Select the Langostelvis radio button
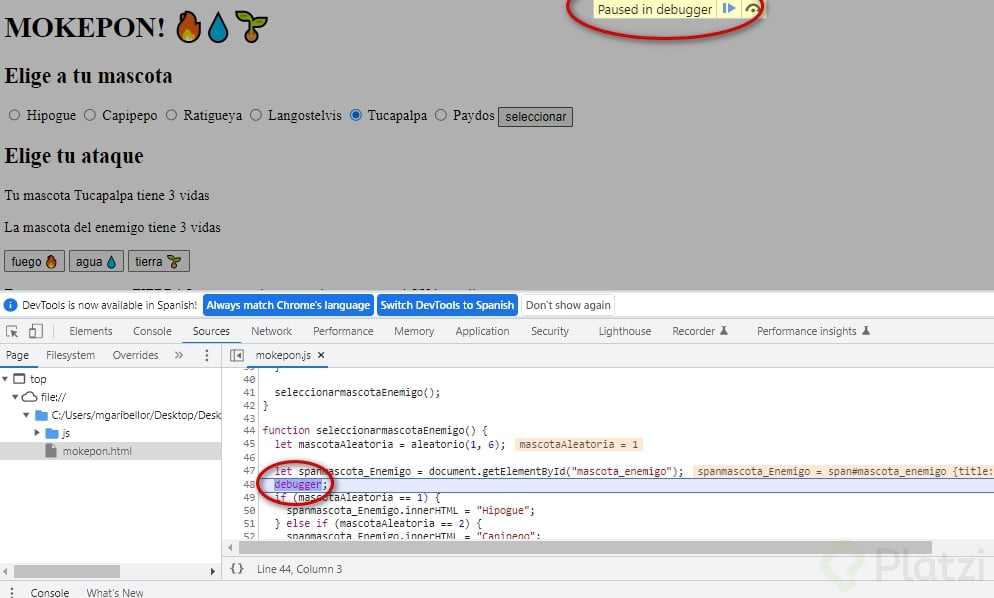 (255, 115)
